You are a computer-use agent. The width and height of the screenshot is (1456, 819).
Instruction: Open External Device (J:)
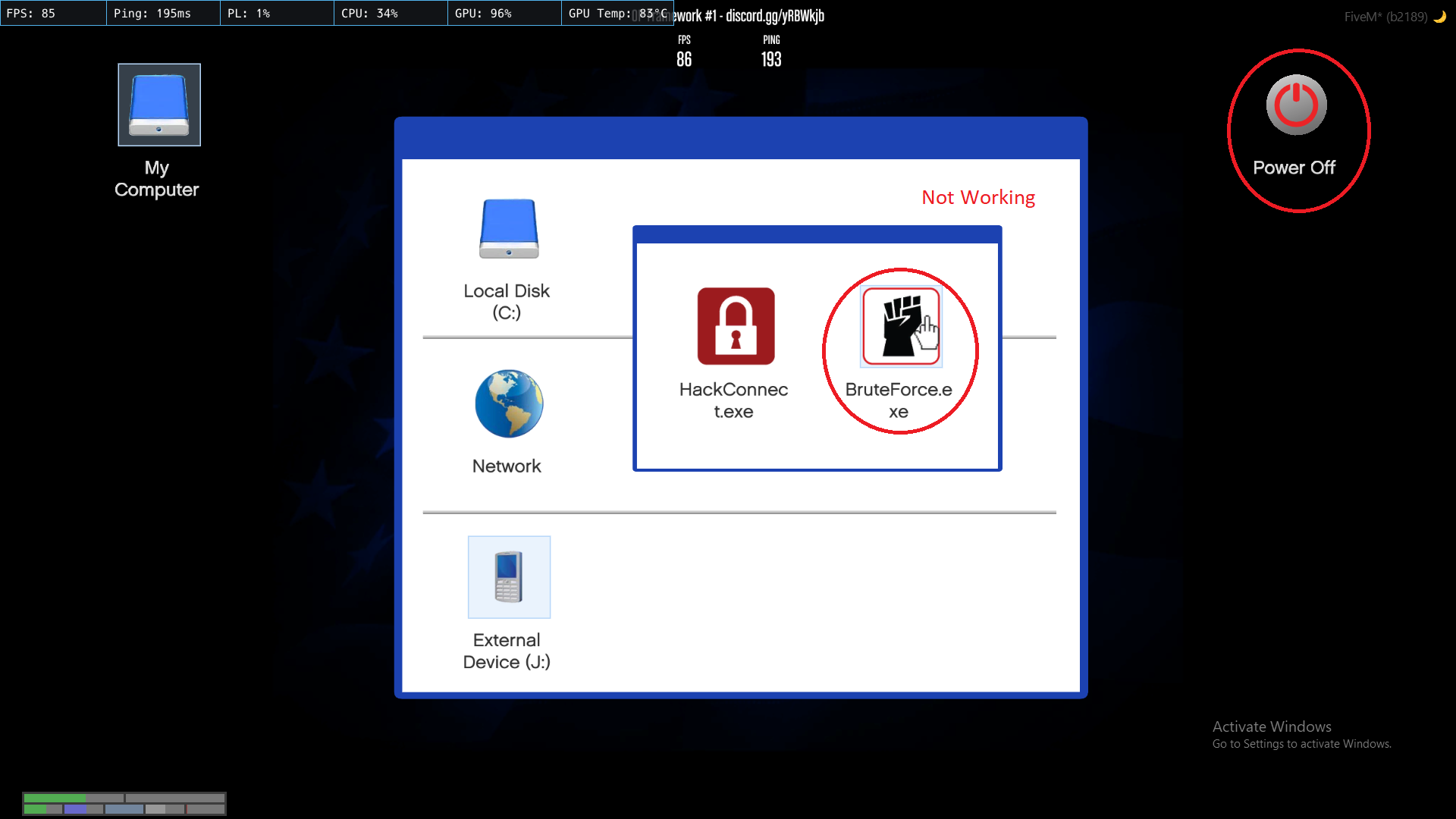click(508, 576)
